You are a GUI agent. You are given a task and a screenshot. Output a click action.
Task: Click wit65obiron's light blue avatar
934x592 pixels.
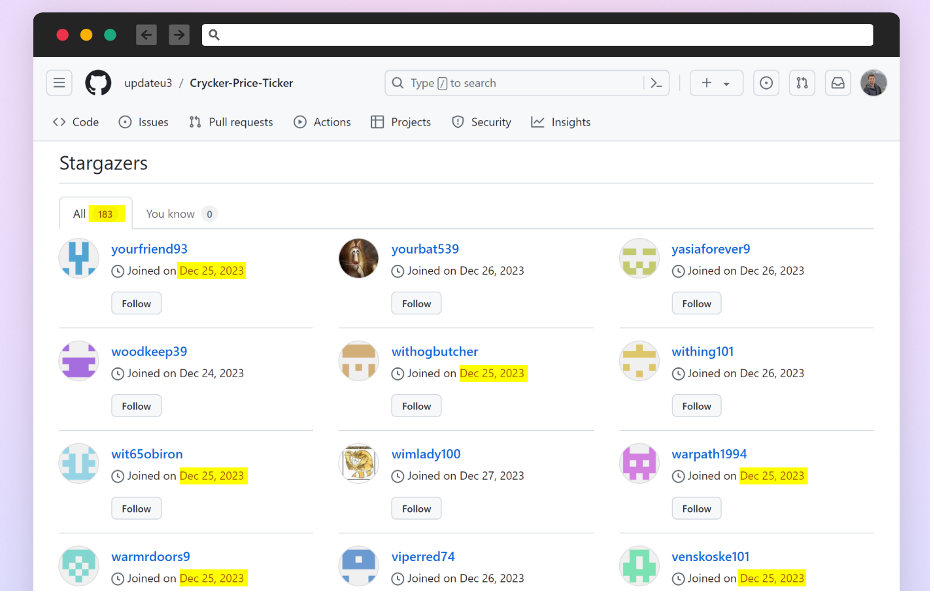coord(79,463)
